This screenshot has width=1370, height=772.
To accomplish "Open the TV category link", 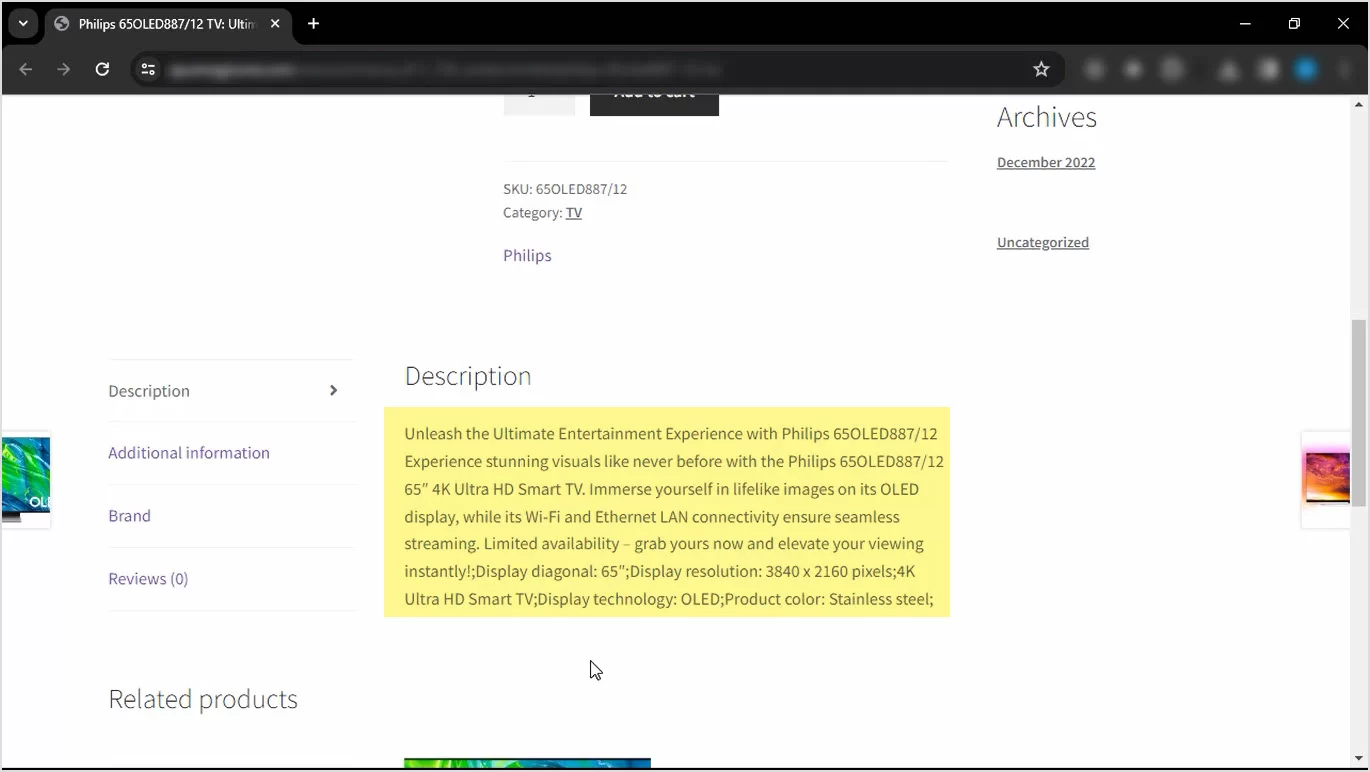I will coord(574,213).
